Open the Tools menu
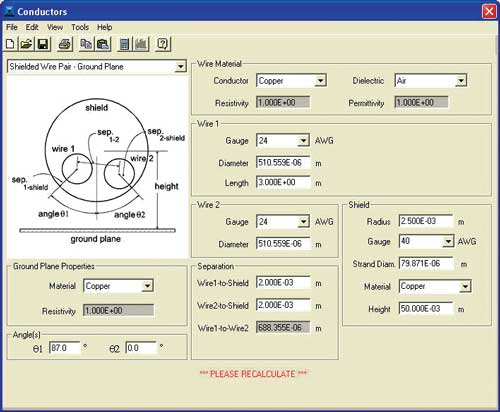The height and width of the screenshot is (412, 500). coord(80,27)
